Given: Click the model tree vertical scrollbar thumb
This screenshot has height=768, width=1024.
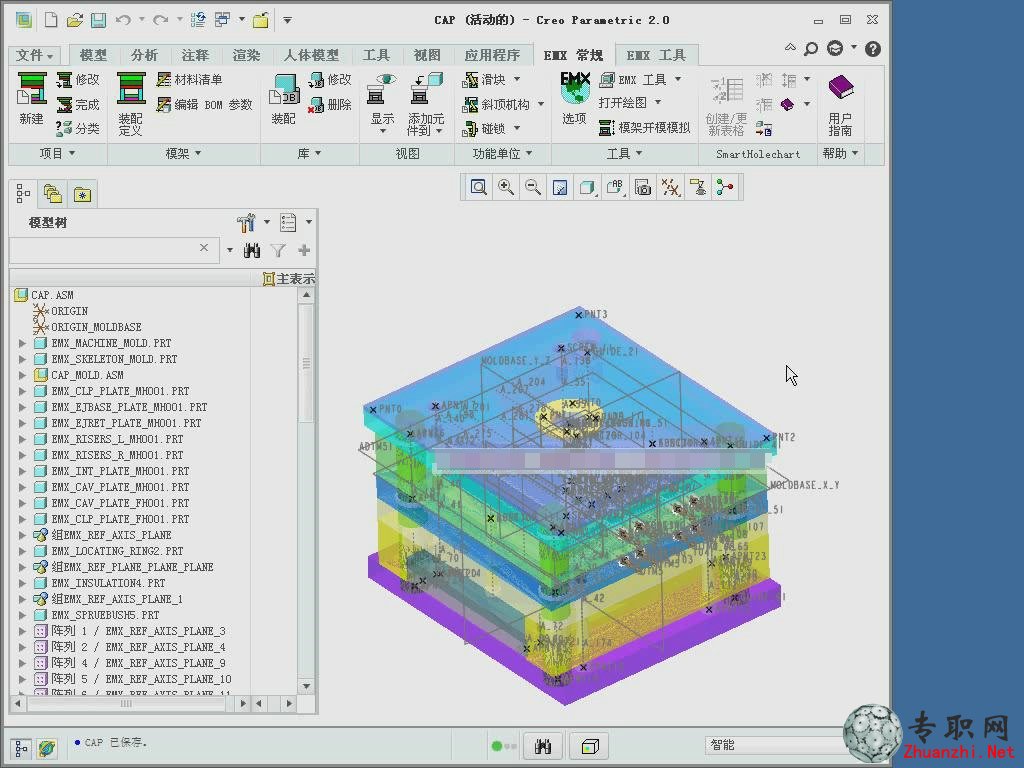Looking at the screenshot, I should click(x=306, y=362).
